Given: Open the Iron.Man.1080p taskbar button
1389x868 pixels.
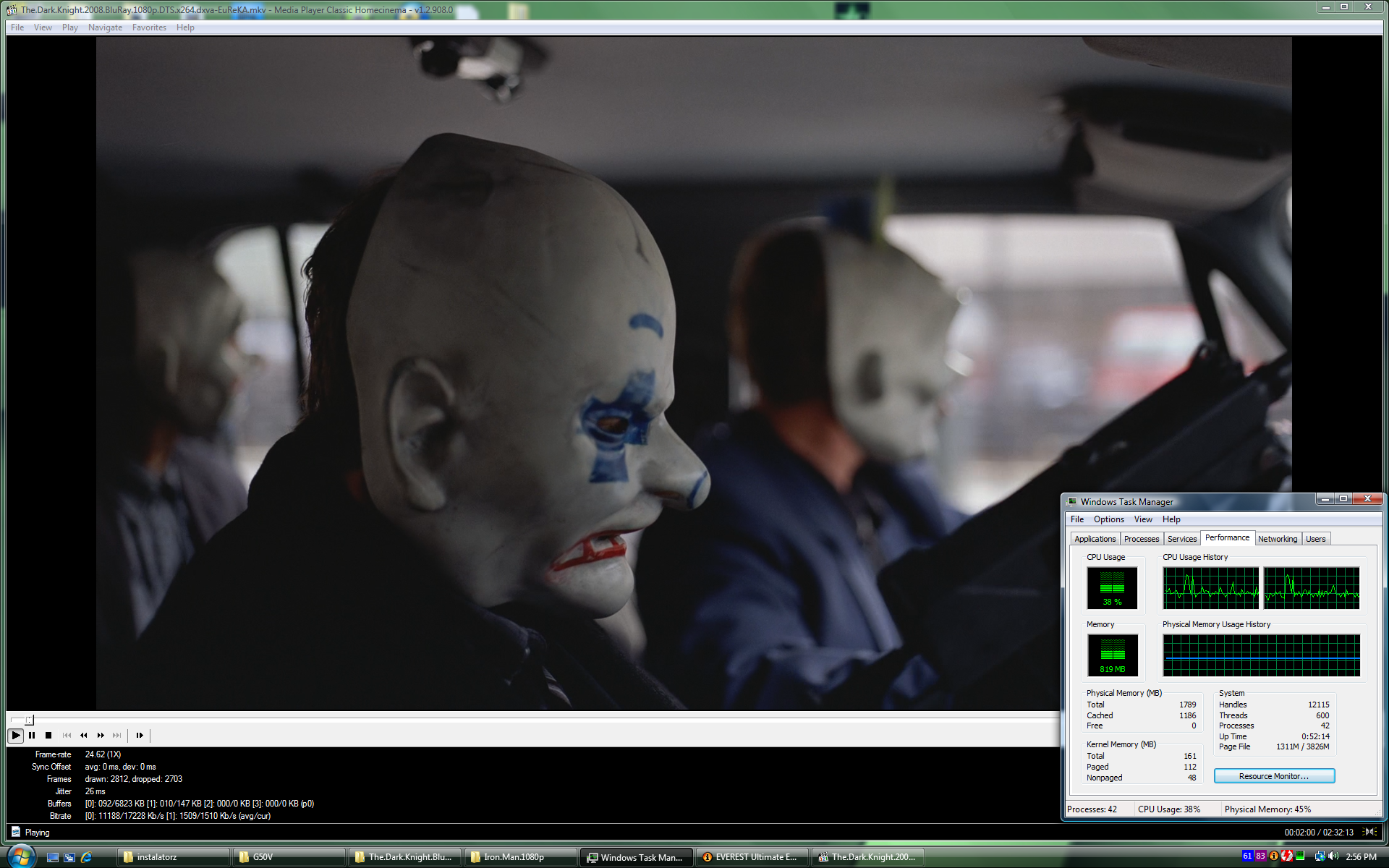Looking at the screenshot, I should click(520, 857).
